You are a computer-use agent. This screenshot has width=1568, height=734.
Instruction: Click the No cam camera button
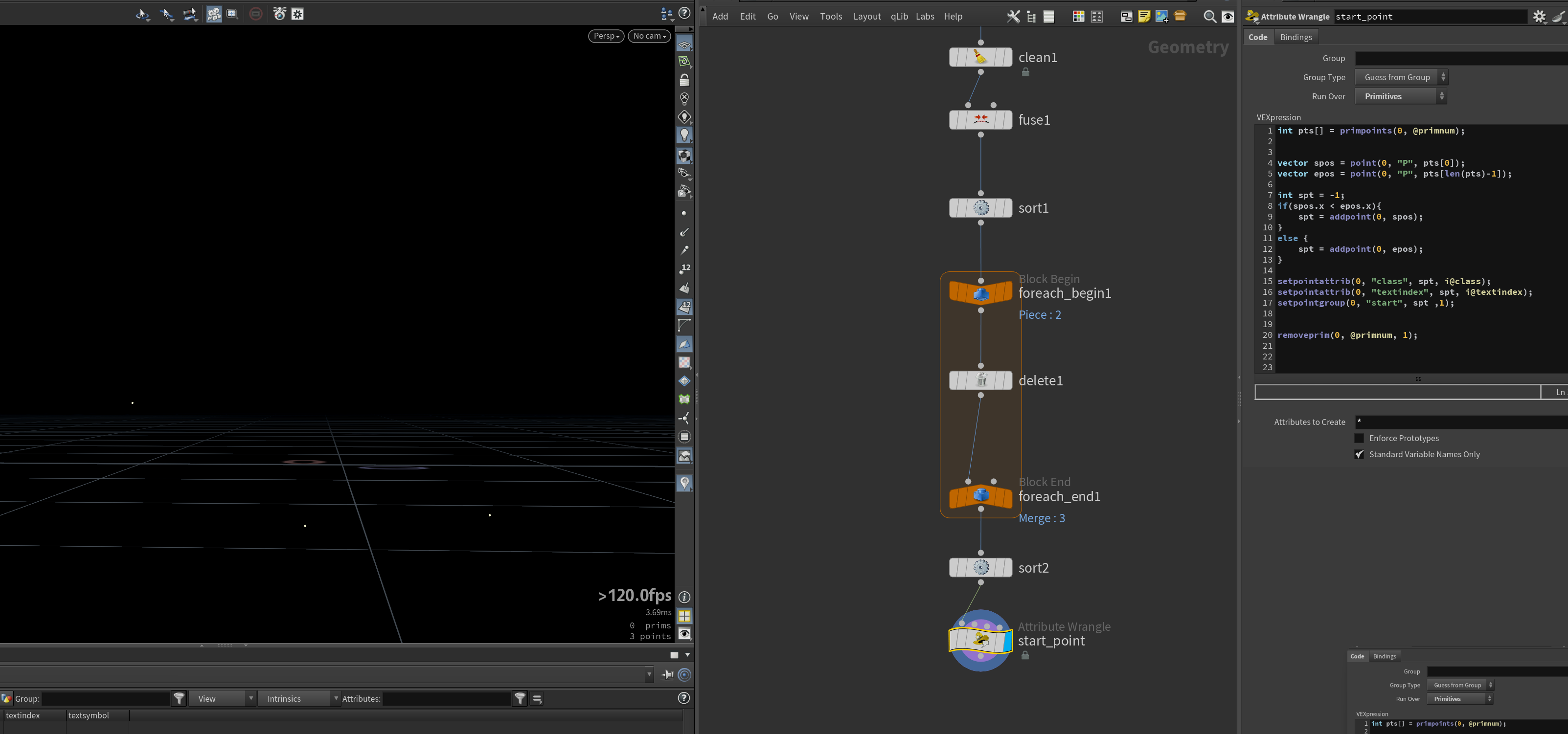(649, 36)
